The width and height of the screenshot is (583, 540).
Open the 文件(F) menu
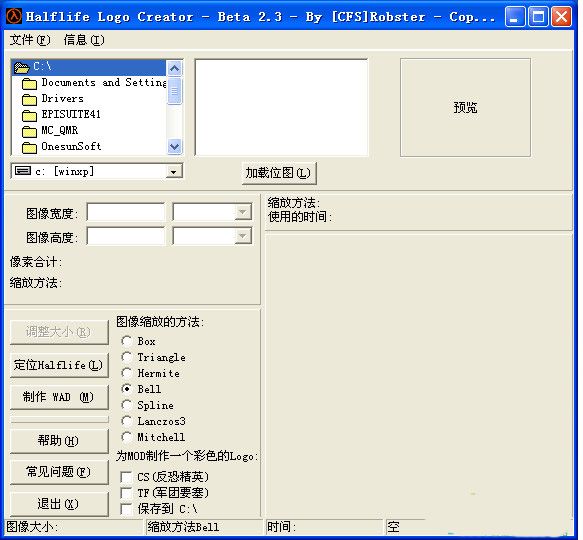[30, 39]
